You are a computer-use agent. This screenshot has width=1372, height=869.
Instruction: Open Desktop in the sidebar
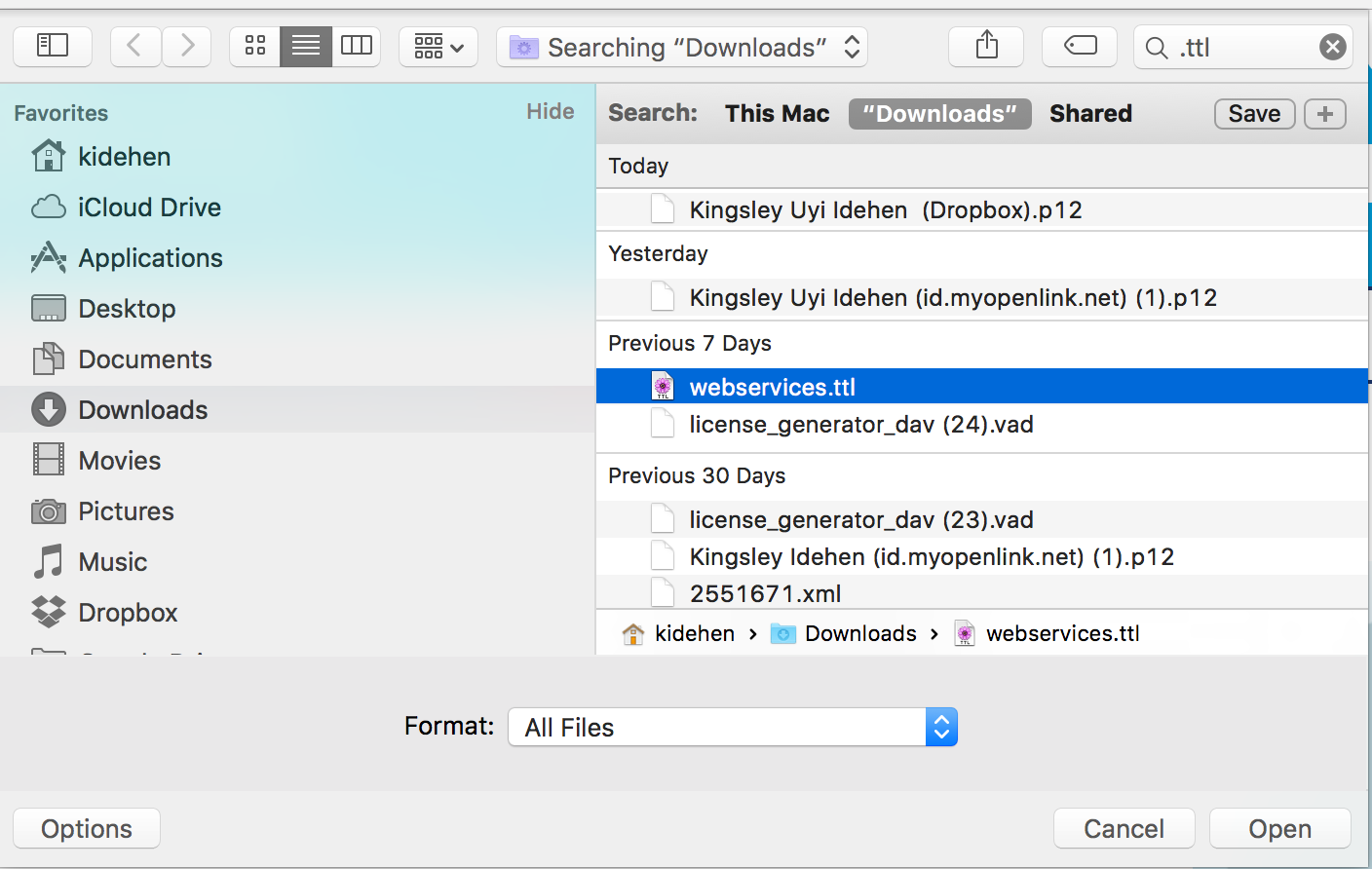pyautogui.click(x=297, y=309)
